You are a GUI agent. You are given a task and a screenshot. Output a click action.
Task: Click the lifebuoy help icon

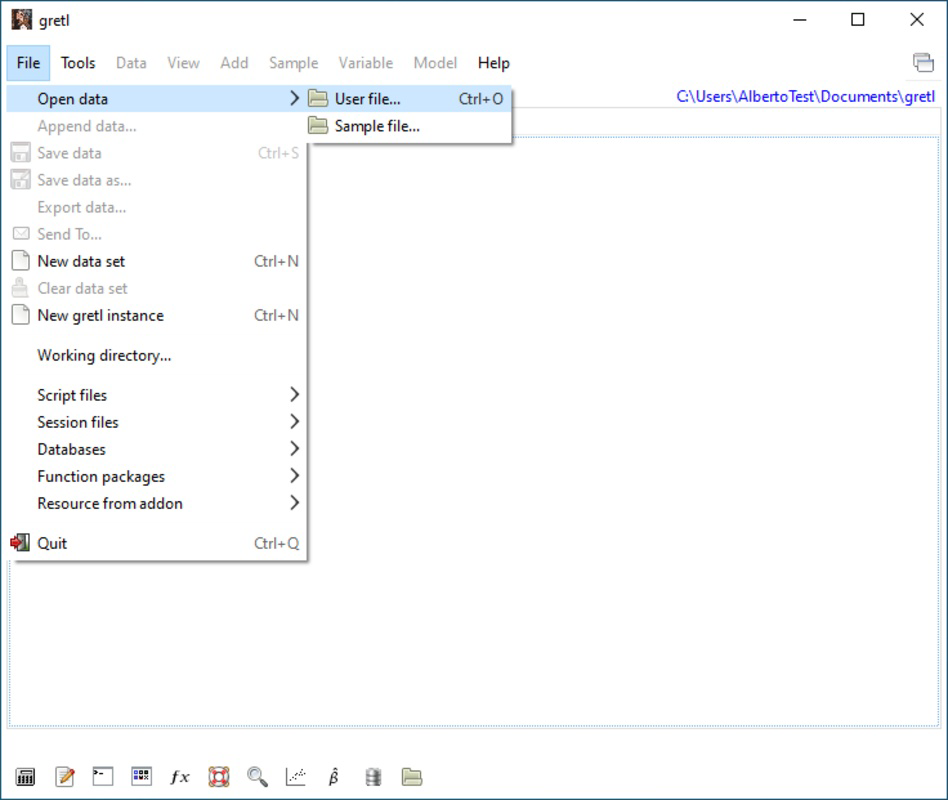(219, 776)
